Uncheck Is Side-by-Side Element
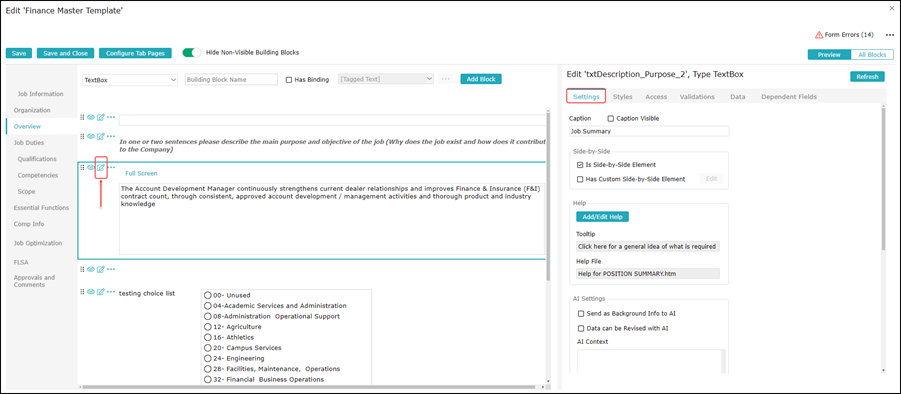Image resolution: width=901 pixels, height=394 pixels. coord(580,165)
